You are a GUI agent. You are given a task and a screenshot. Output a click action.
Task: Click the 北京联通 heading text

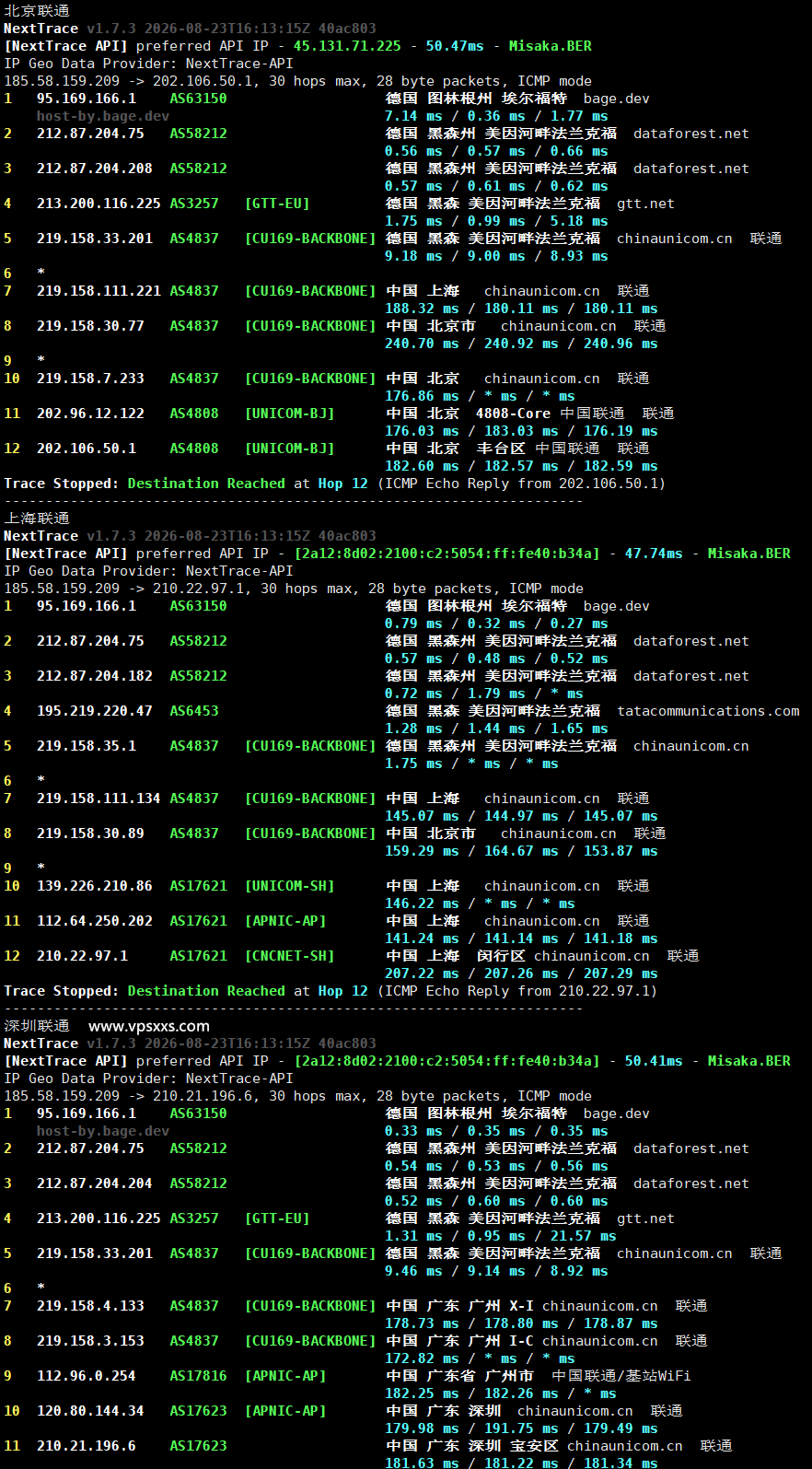coord(37,11)
